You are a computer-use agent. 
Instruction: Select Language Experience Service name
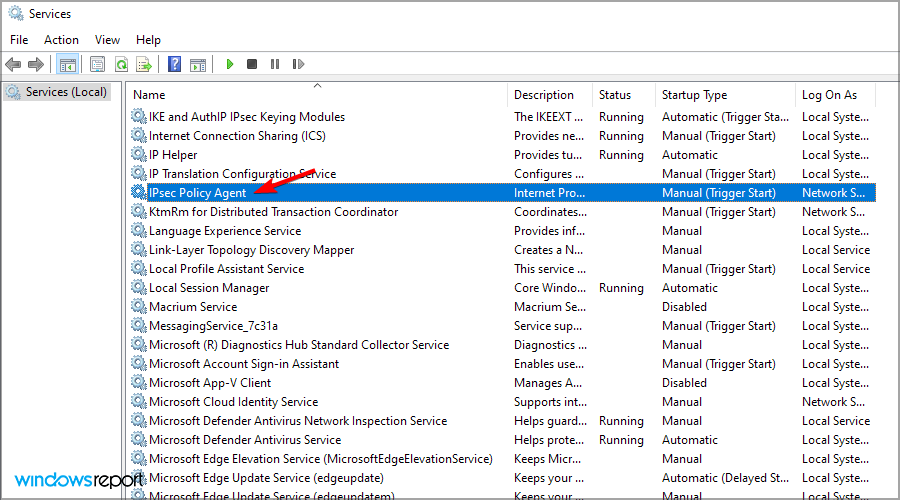[225, 231]
